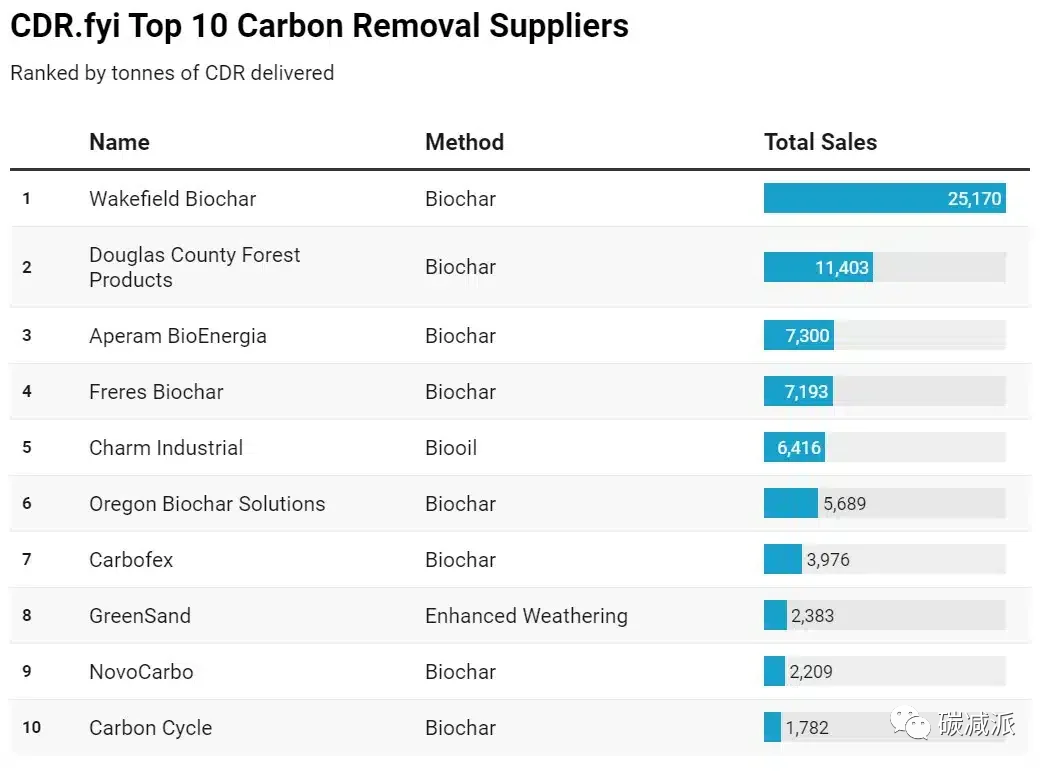Select Douglas County Forest Products name
The width and height of the screenshot is (1050, 771).
click(194, 267)
